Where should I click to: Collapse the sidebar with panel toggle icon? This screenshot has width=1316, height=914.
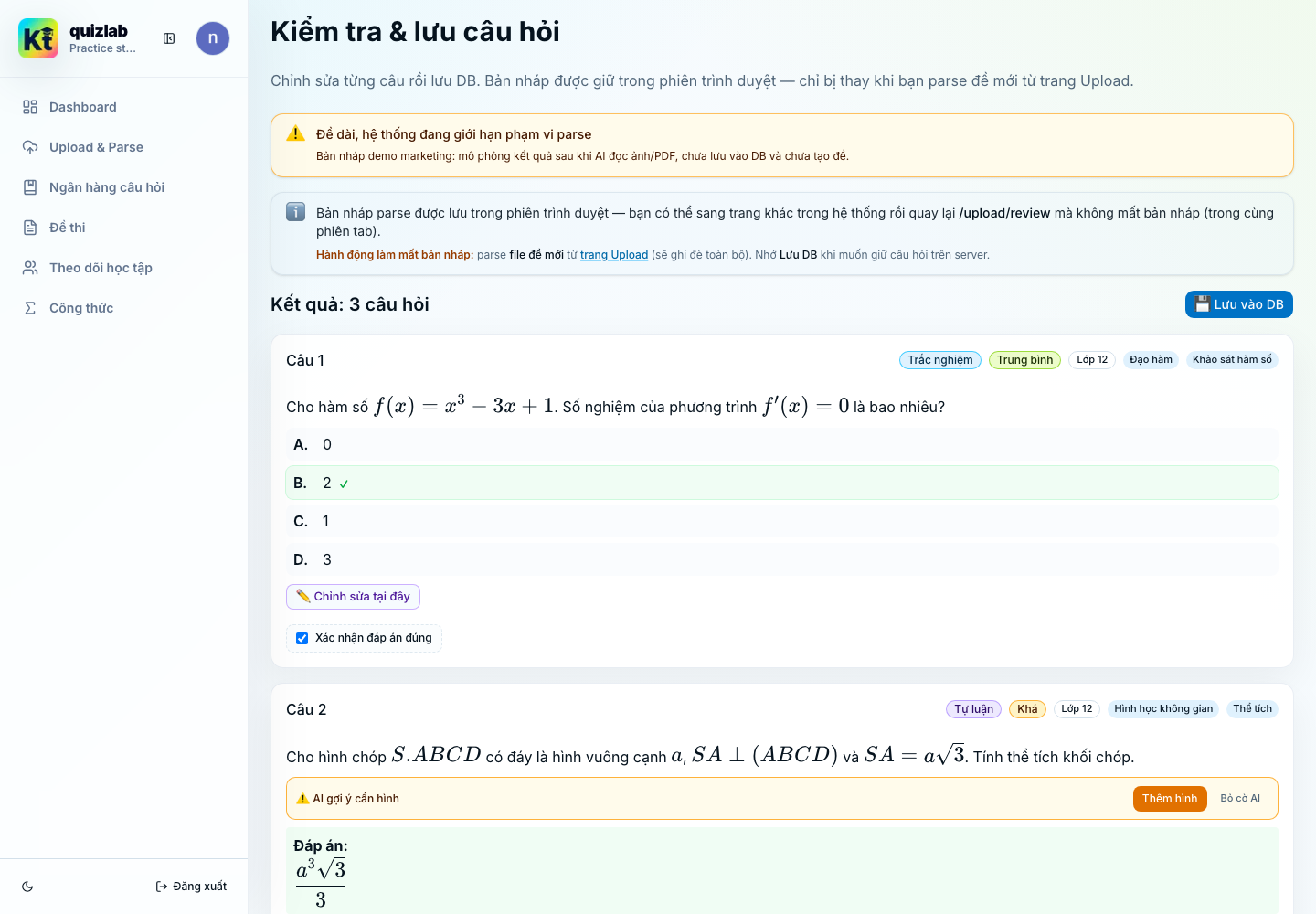click(x=169, y=38)
